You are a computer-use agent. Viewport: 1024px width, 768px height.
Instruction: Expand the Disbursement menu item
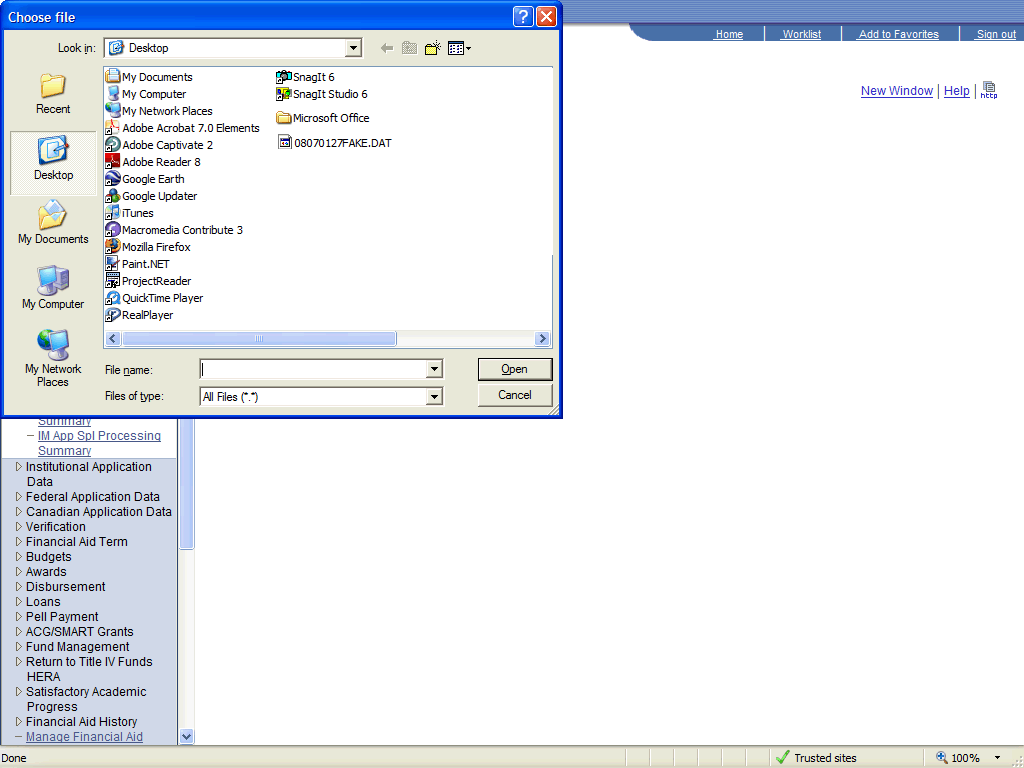pyautogui.click(x=60, y=586)
